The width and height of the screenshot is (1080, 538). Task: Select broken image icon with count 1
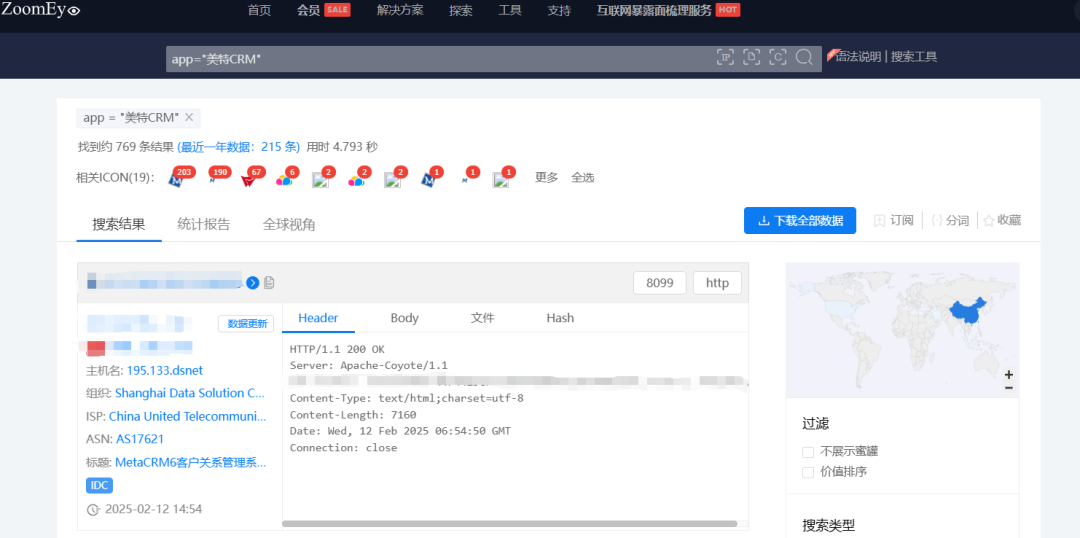pos(500,180)
